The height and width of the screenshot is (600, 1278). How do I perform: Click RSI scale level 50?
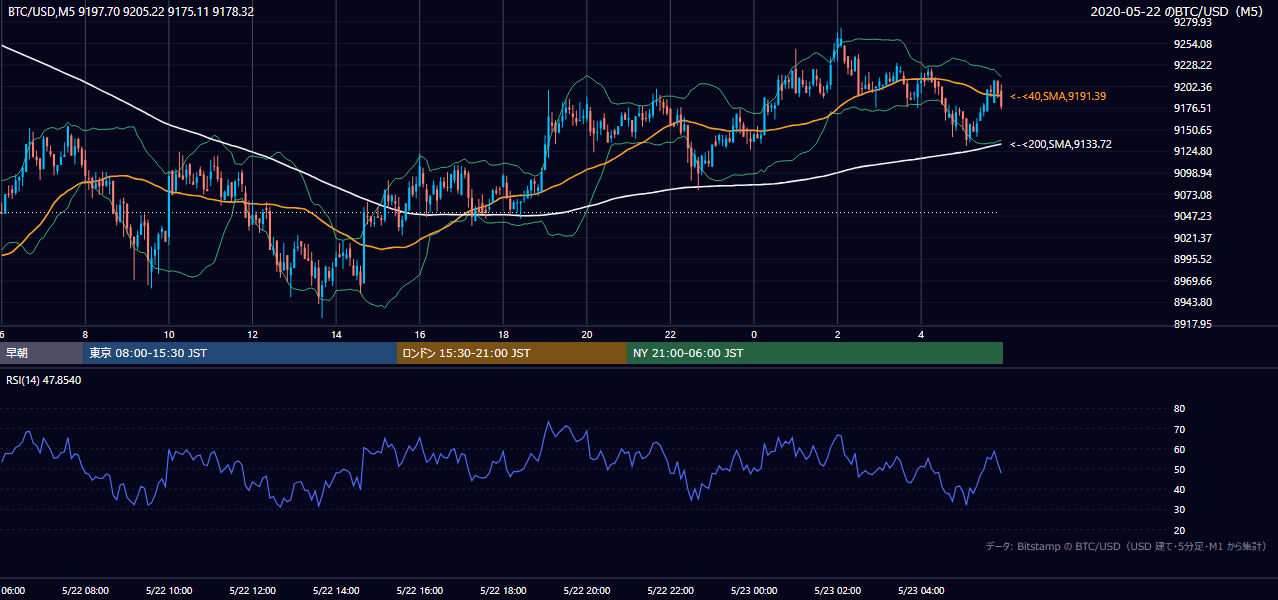coord(1179,469)
